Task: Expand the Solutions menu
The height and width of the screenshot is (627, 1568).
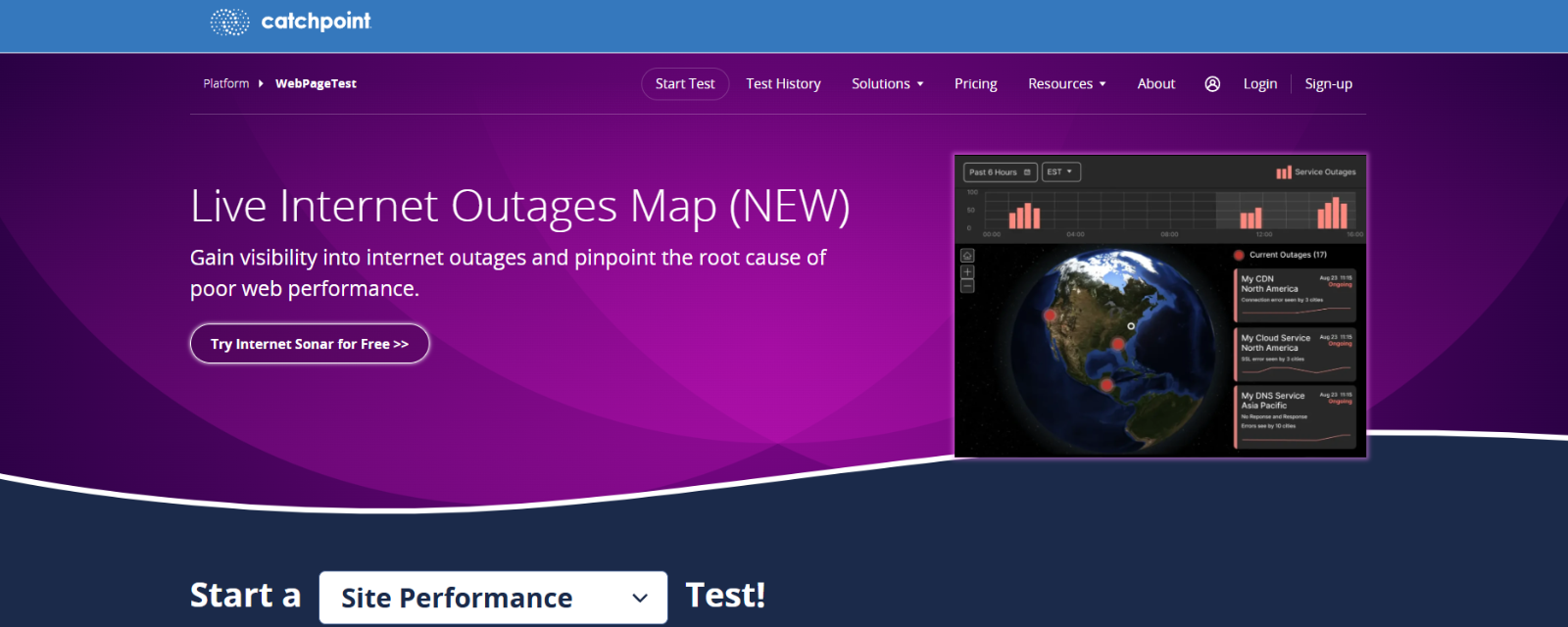Action: click(x=888, y=84)
